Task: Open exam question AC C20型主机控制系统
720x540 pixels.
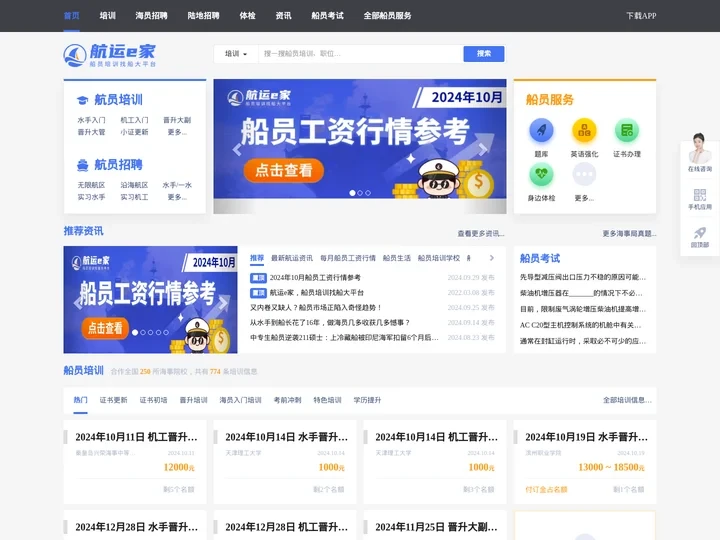Action: coord(580,325)
